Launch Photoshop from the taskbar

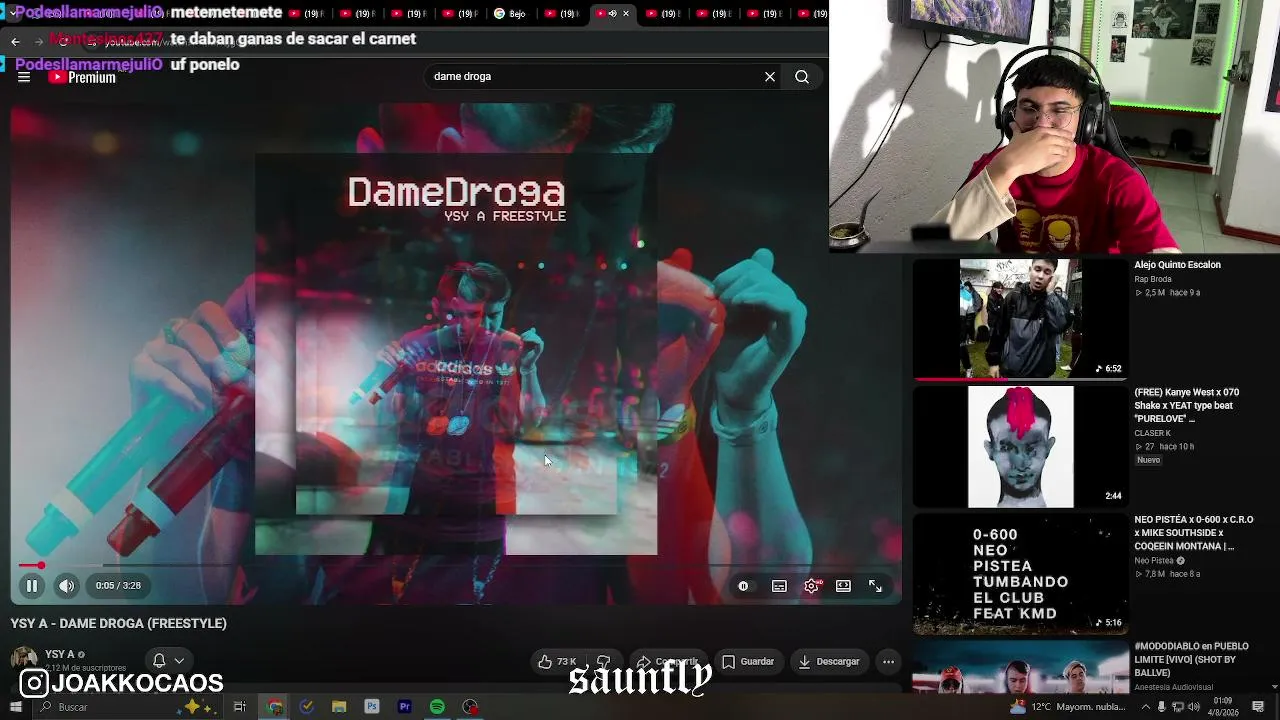[372, 707]
